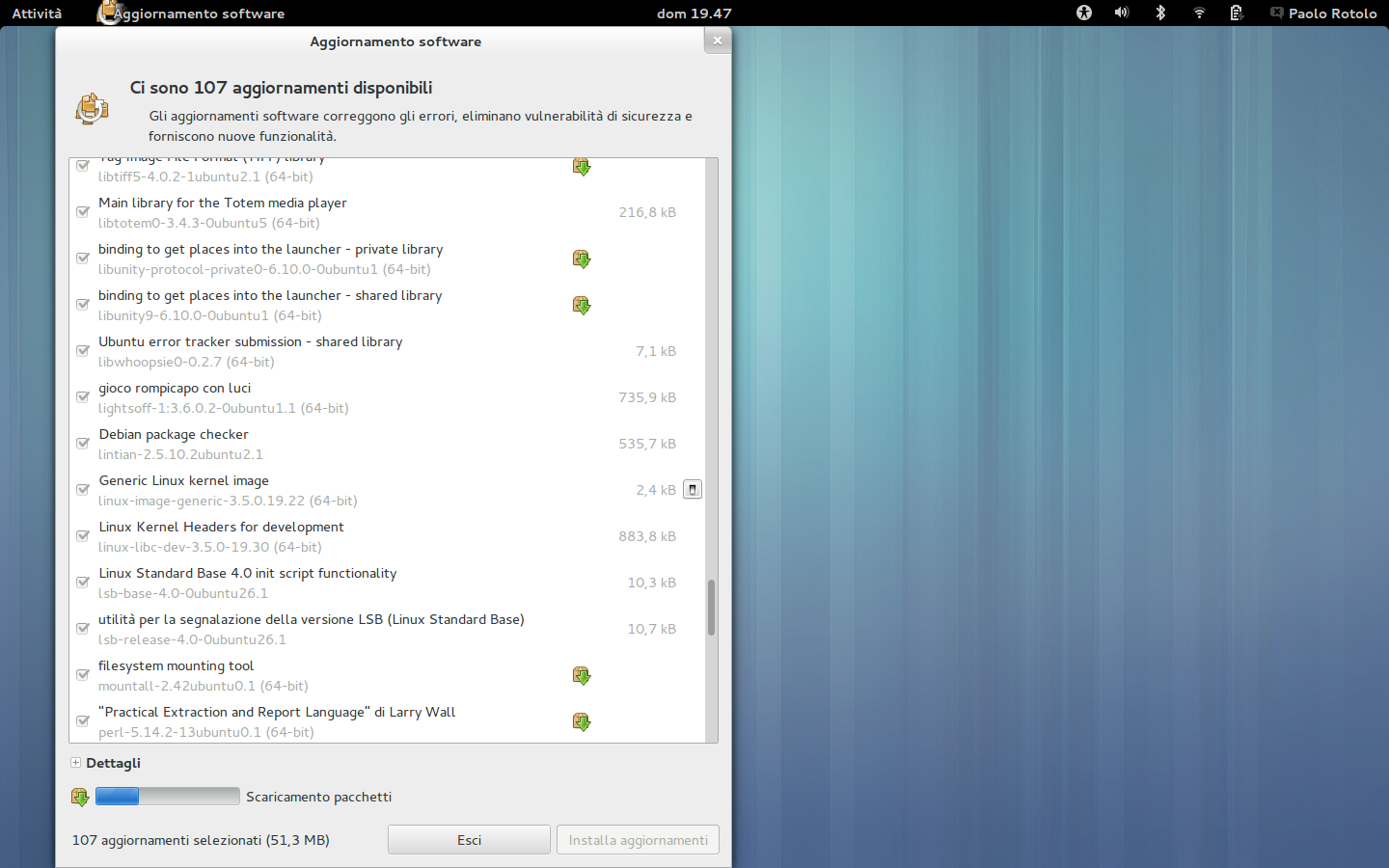
Task: Click the Esci button
Action: coord(469,840)
